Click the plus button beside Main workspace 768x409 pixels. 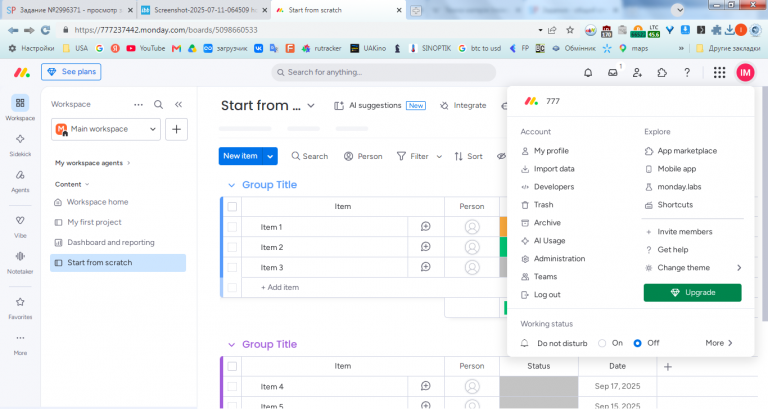pyautogui.click(x=176, y=129)
